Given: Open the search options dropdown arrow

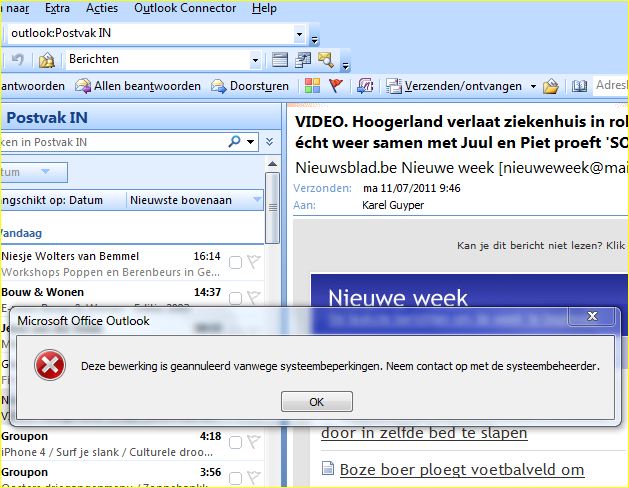Looking at the screenshot, I should click(x=251, y=142).
